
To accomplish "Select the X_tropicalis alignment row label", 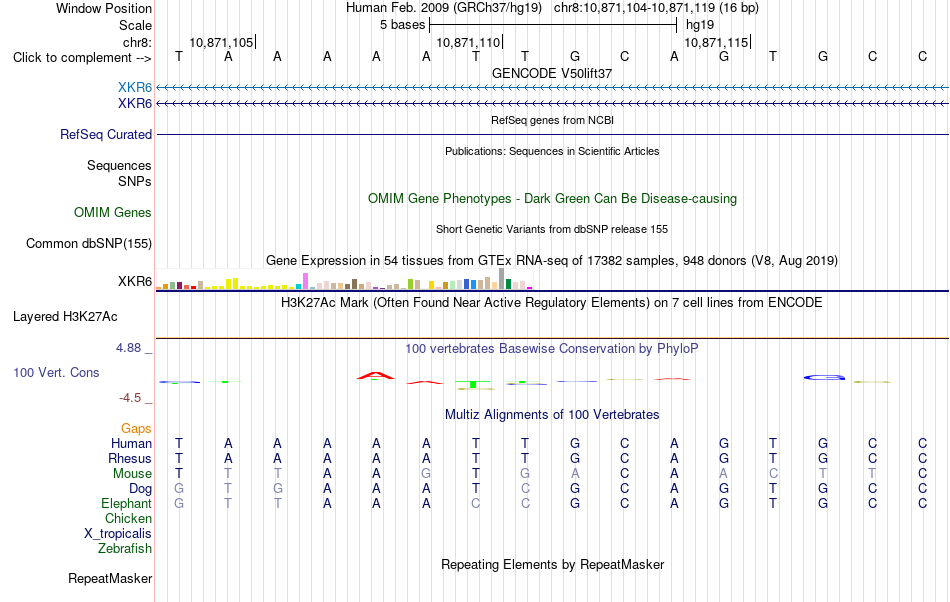I will click(118, 534).
